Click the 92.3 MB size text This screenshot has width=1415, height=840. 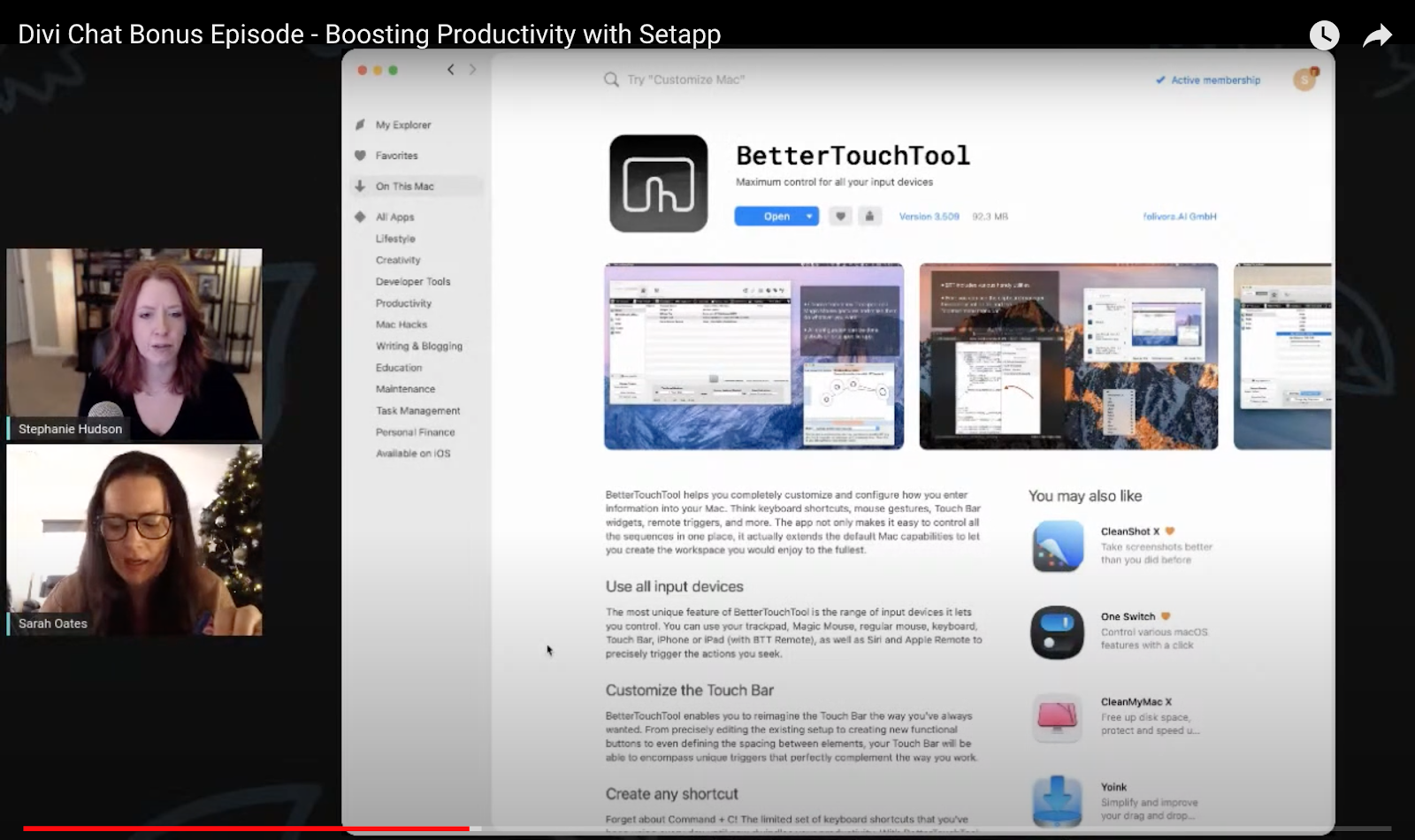click(990, 217)
